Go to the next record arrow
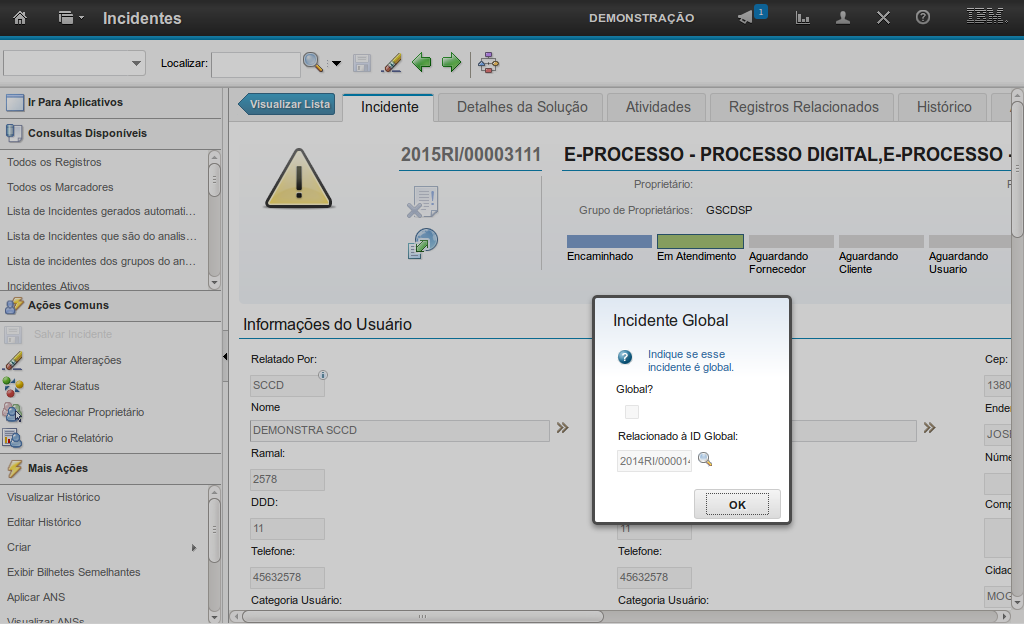The image size is (1024, 624). click(451, 63)
